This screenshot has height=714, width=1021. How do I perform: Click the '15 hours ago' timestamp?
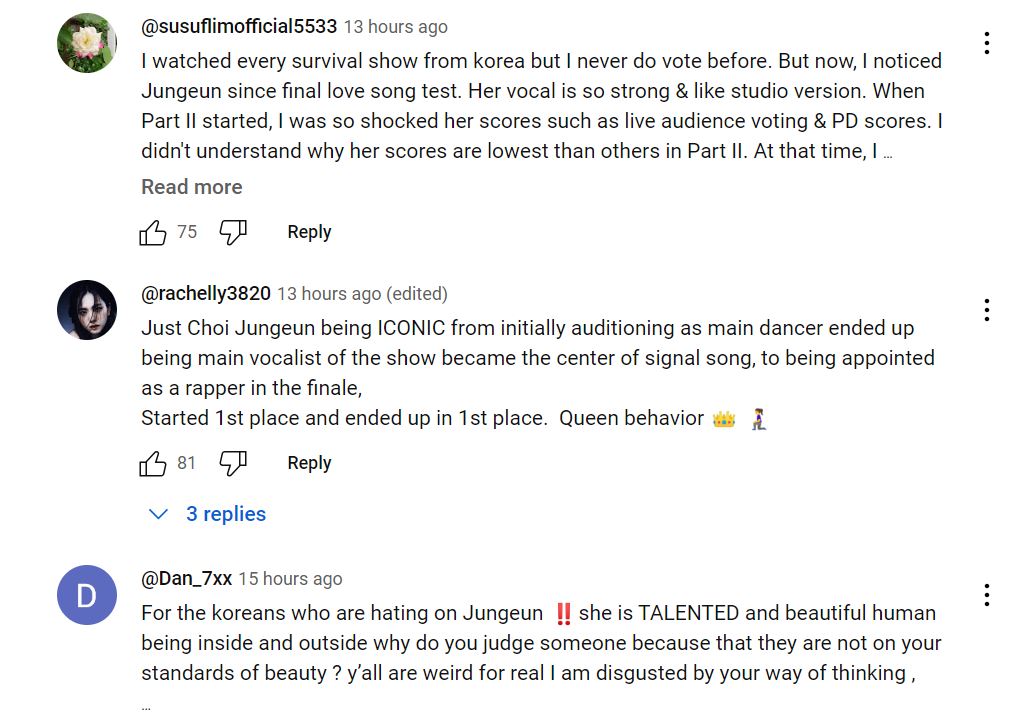[290, 579]
